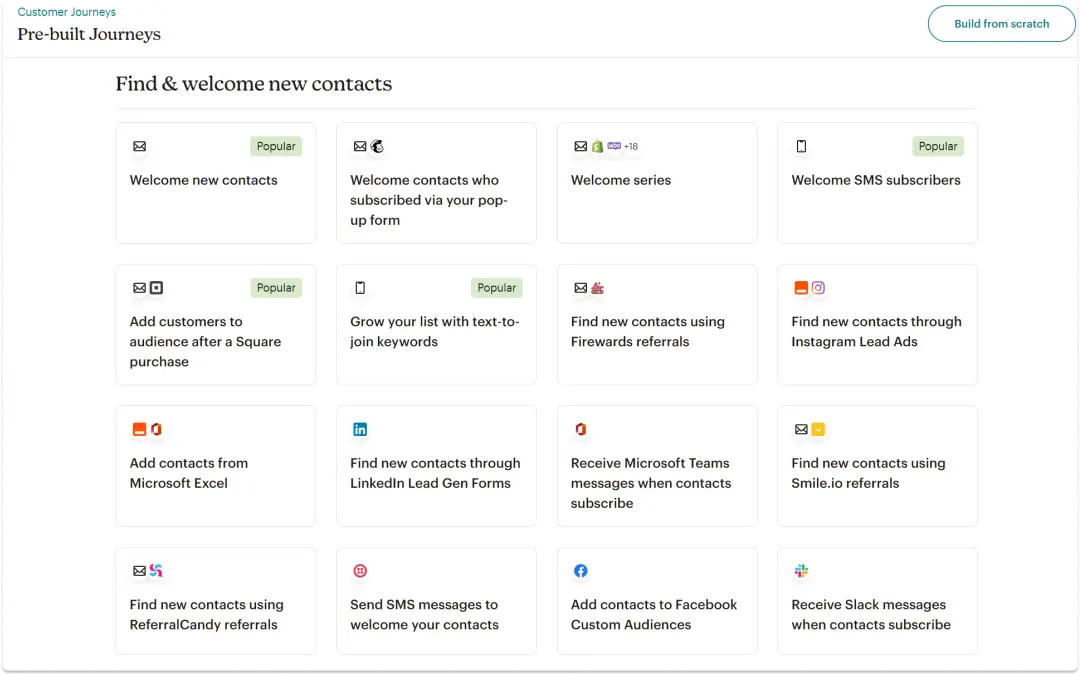Image resolution: width=1080 pixels, height=675 pixels.
Task: Click the orange square icon on Instagram Lead Ads card
Action: (x=801, y=288)
